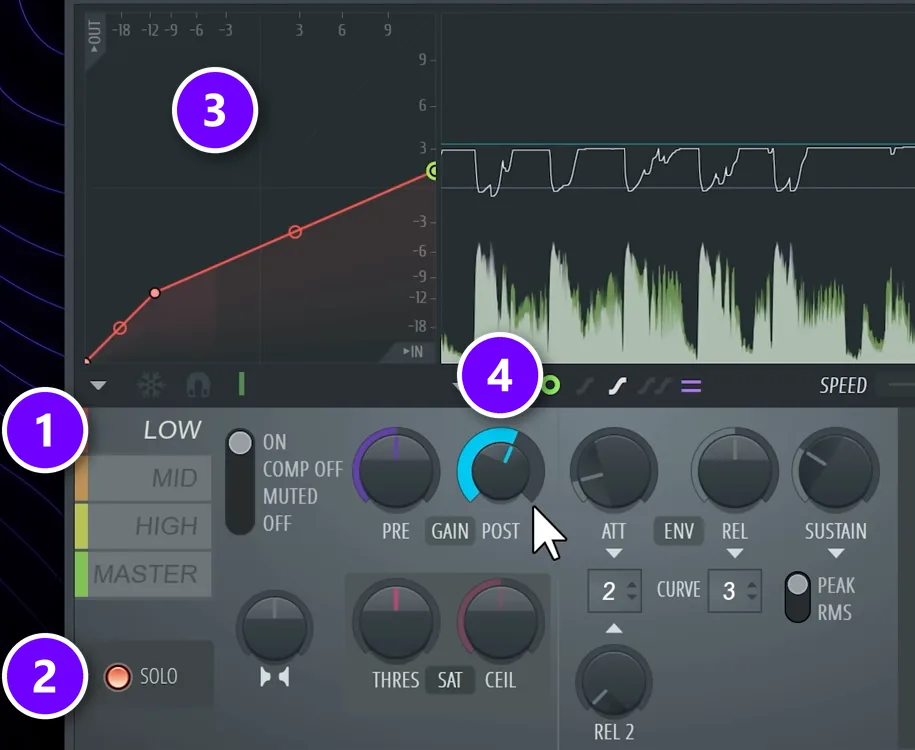Select the MID band tab
Screen dimensions: 915x750
[144, 478]
